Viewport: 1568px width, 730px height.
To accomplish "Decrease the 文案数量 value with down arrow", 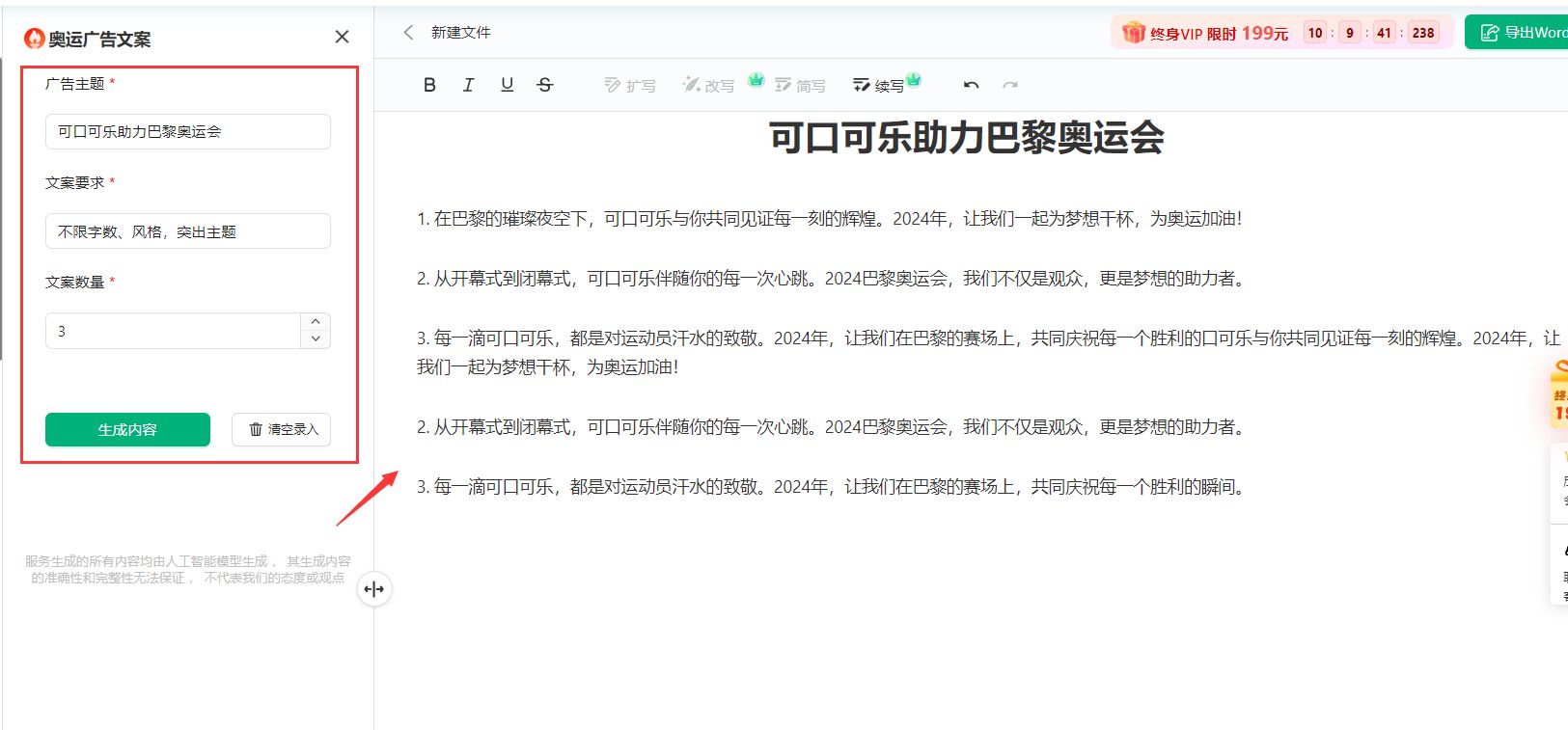I will tap(316, 339).
